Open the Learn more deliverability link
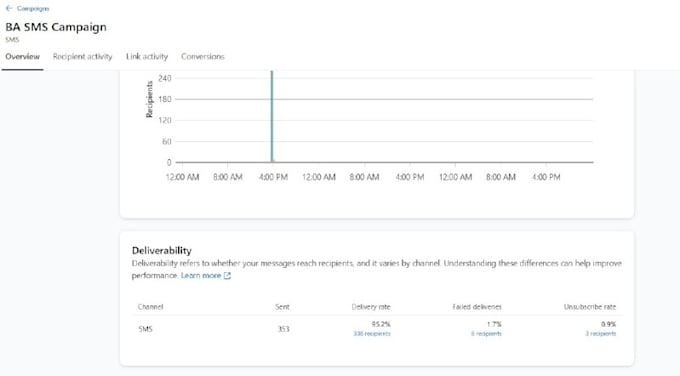 pyautogui.click(x=201, y=275)
